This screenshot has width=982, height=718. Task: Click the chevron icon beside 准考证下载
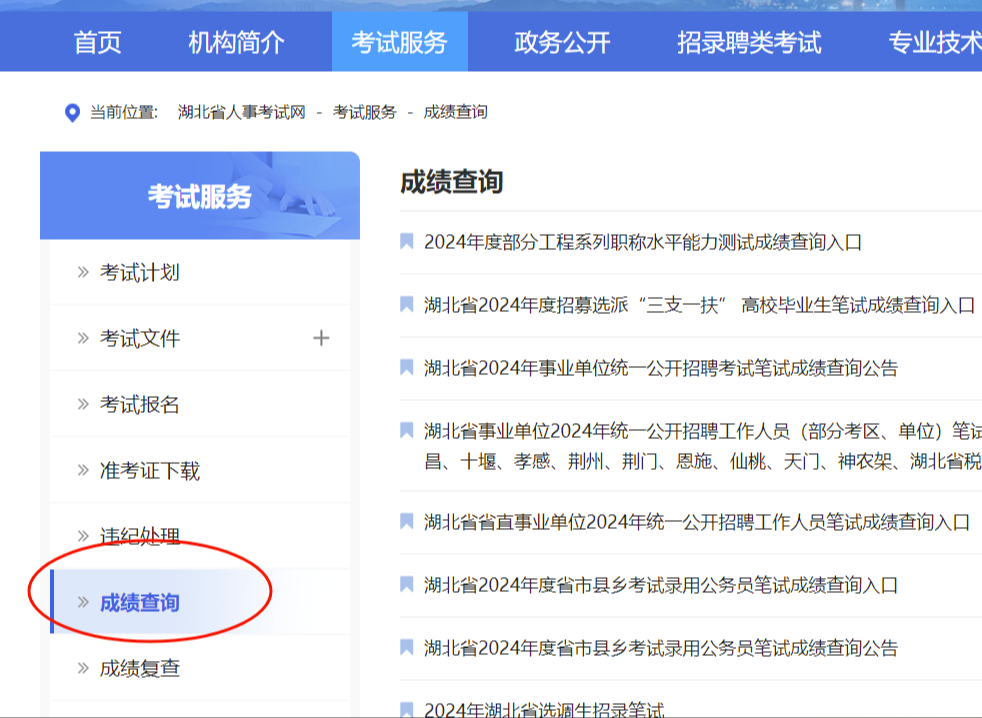(x=83, y=470)
